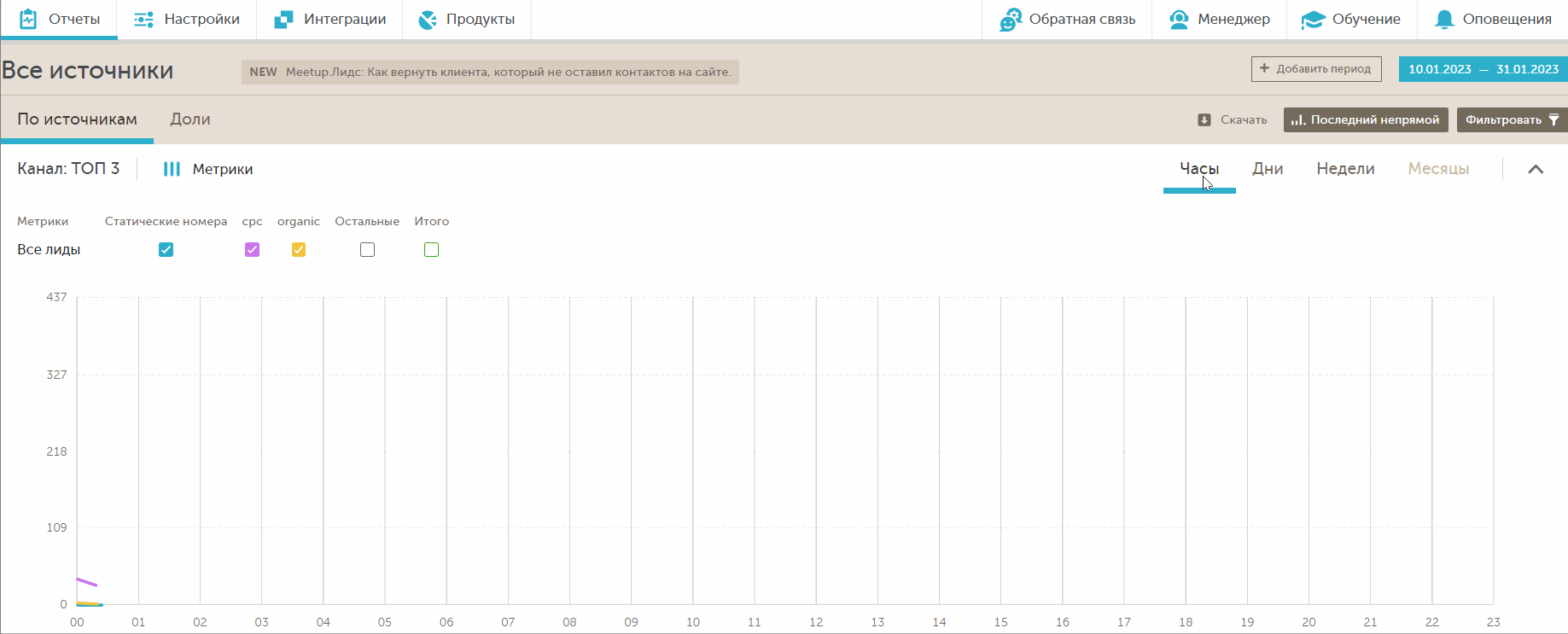The height and width of the screenshot is (634, 1568).
Task: Open the Канал: ТОП 3 selector
Action: [x=68, y=169]
